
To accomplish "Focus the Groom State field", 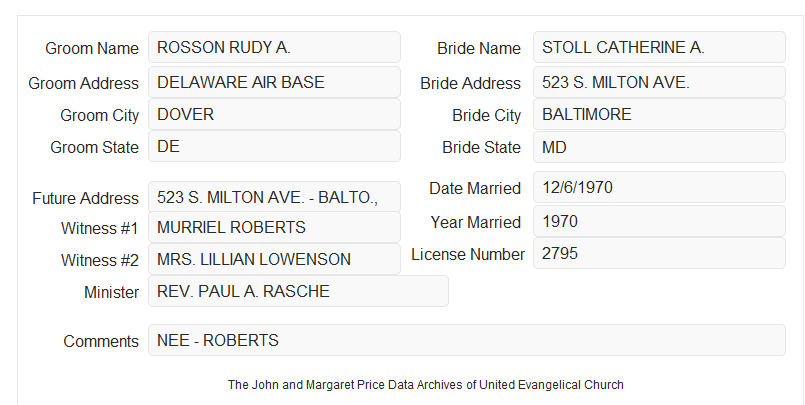I will point(274,146).
